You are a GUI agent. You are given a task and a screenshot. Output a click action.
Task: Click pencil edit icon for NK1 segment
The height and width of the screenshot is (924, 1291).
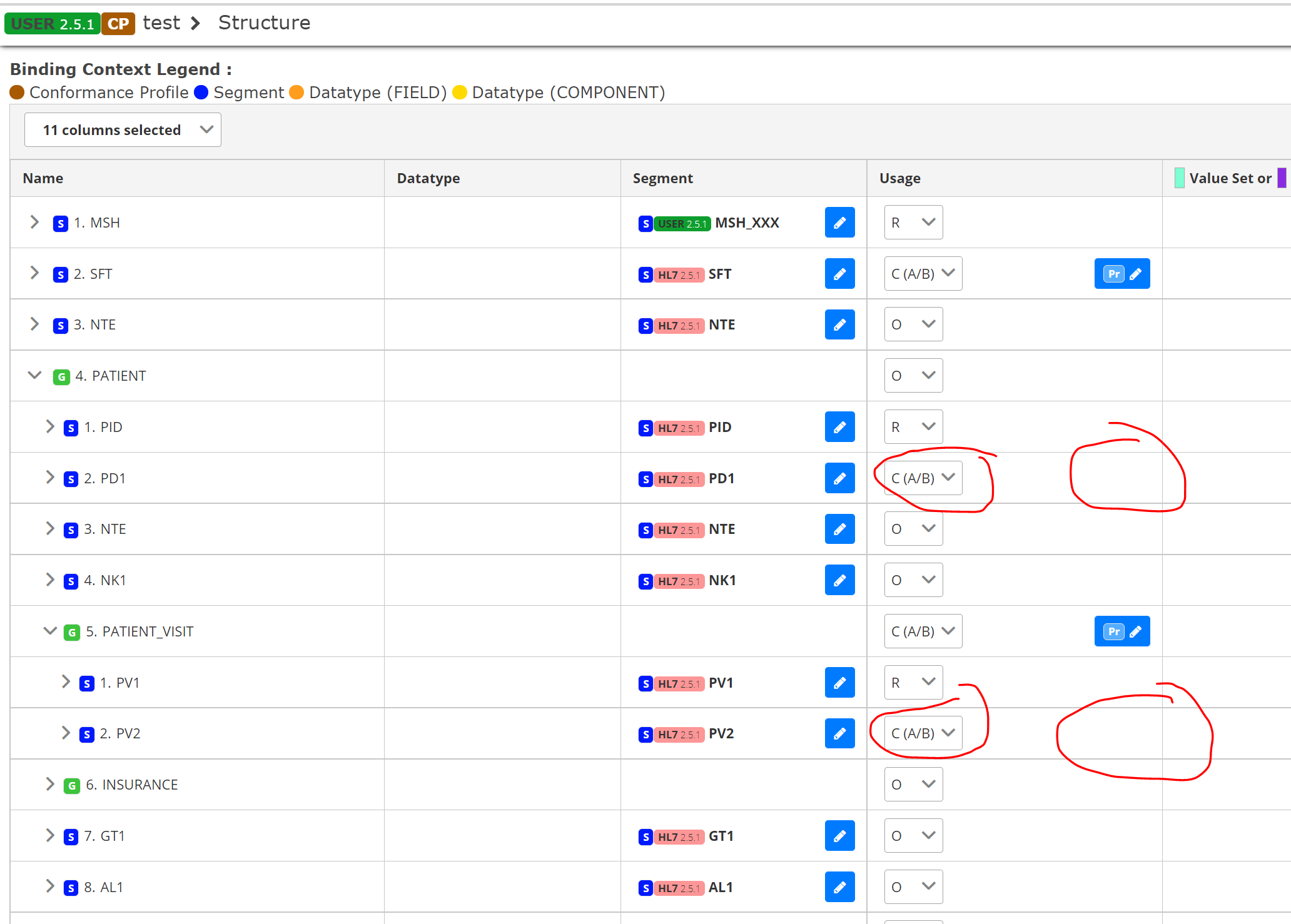(839, 580)
